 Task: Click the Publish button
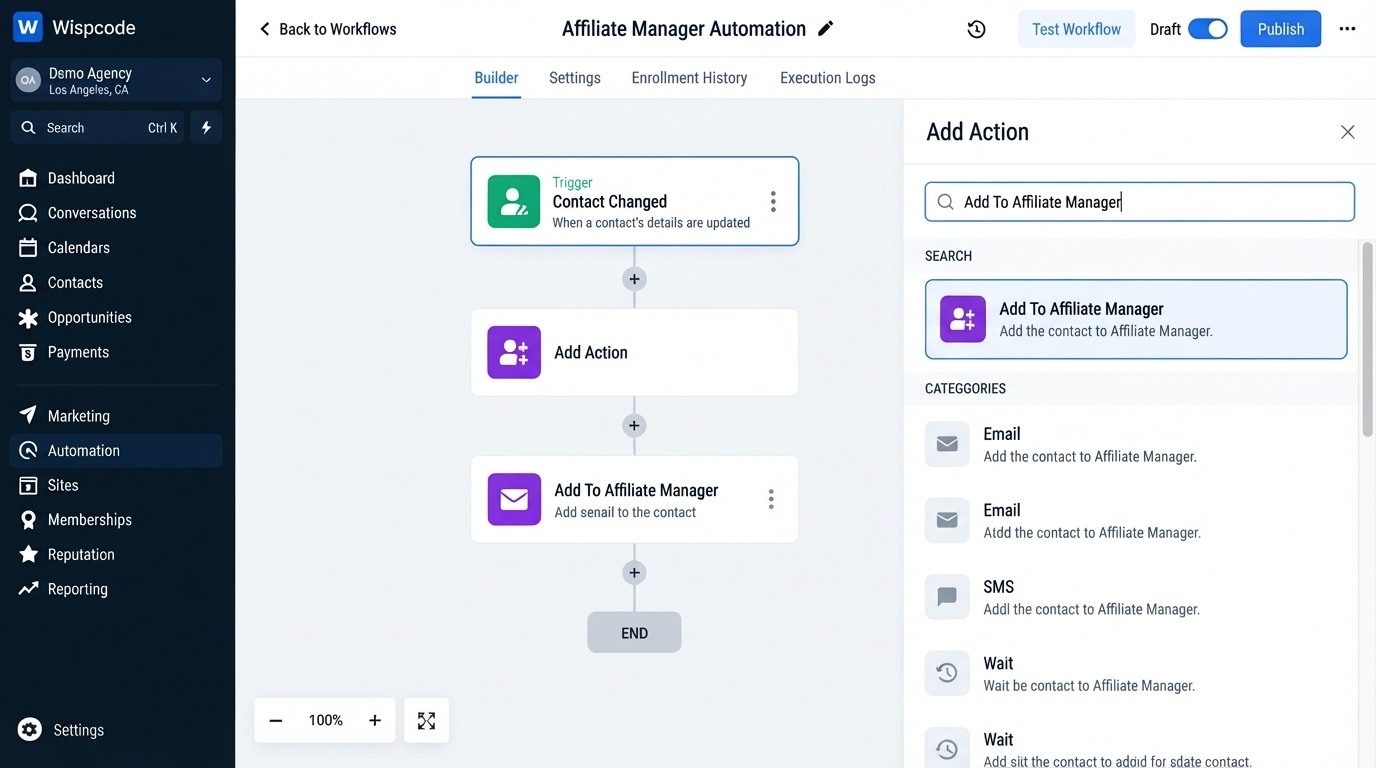click(1281, 29)
